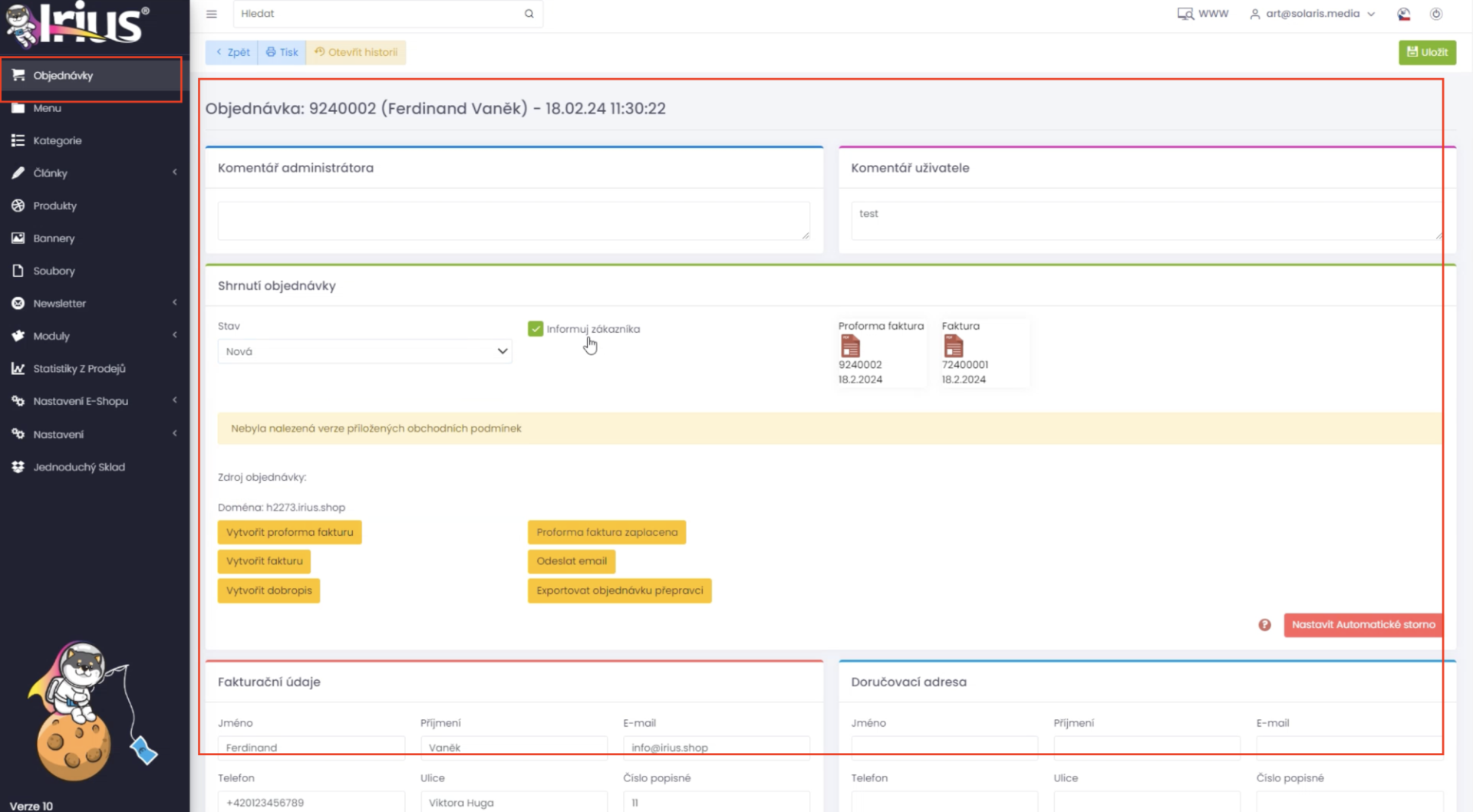This screenshot has width=1473, height=812.
Task: Open the Stav dropdown showing Nová
Action: tap(364, 351)
